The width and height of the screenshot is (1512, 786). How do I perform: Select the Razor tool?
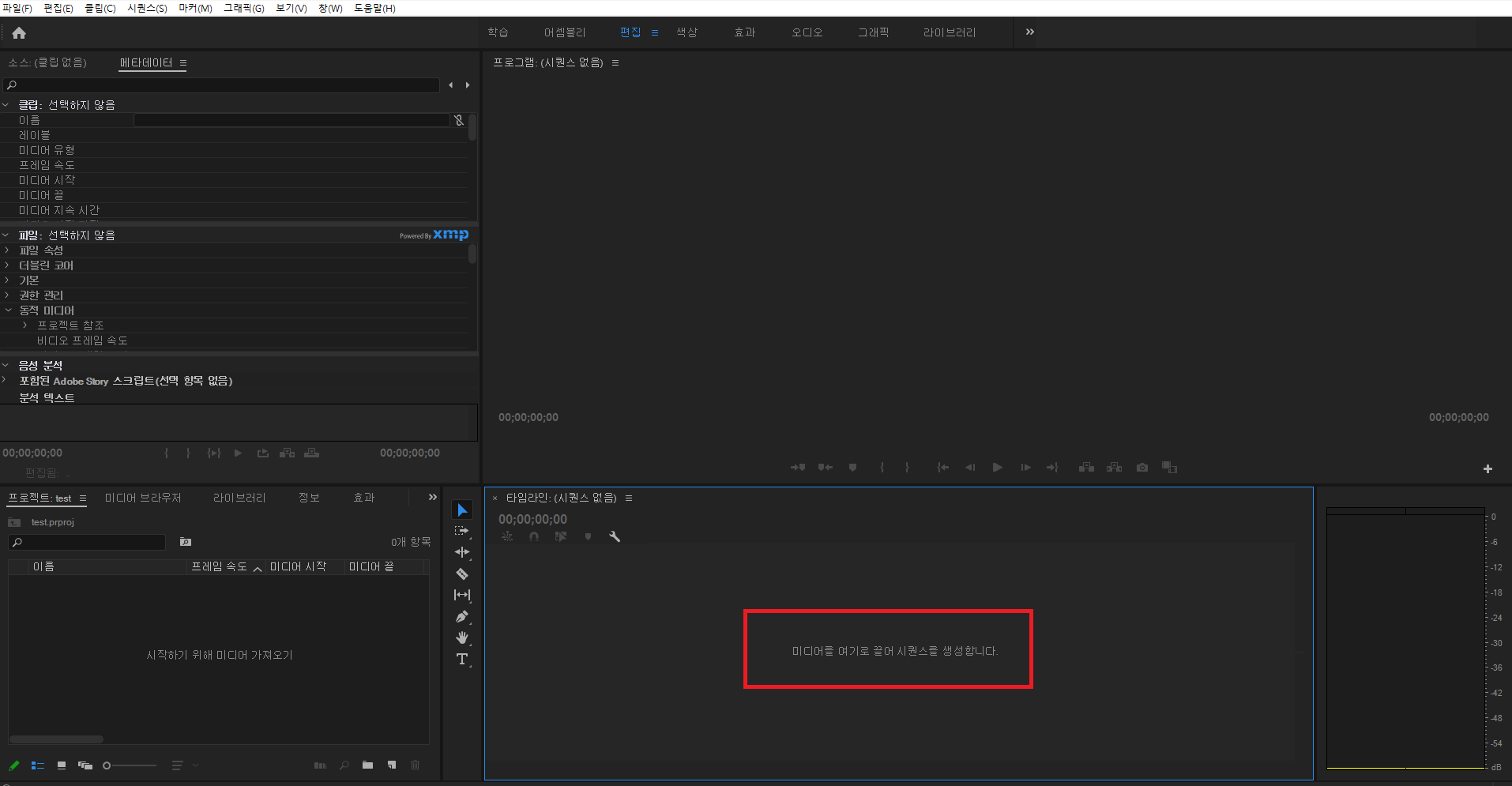point(462,574)
